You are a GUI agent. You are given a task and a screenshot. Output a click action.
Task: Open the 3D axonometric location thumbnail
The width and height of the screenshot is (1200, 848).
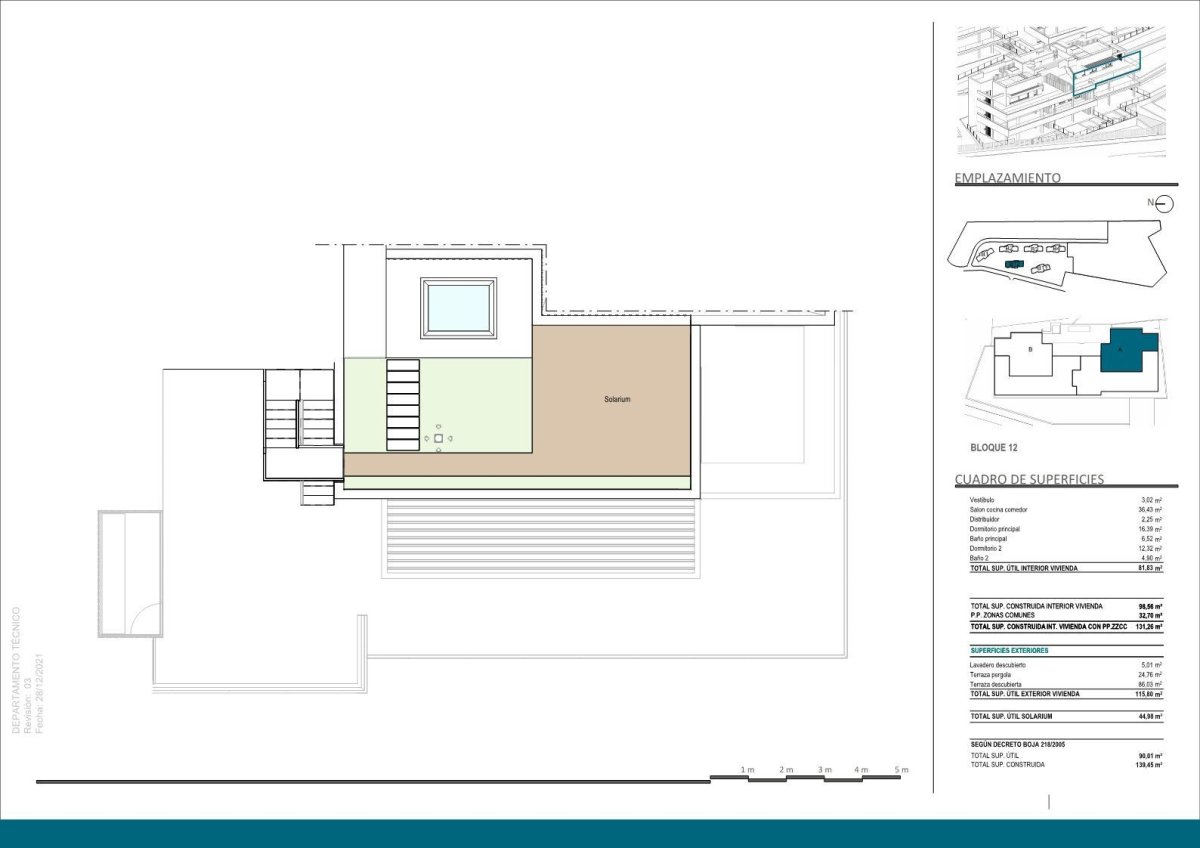pos(1049,89)
